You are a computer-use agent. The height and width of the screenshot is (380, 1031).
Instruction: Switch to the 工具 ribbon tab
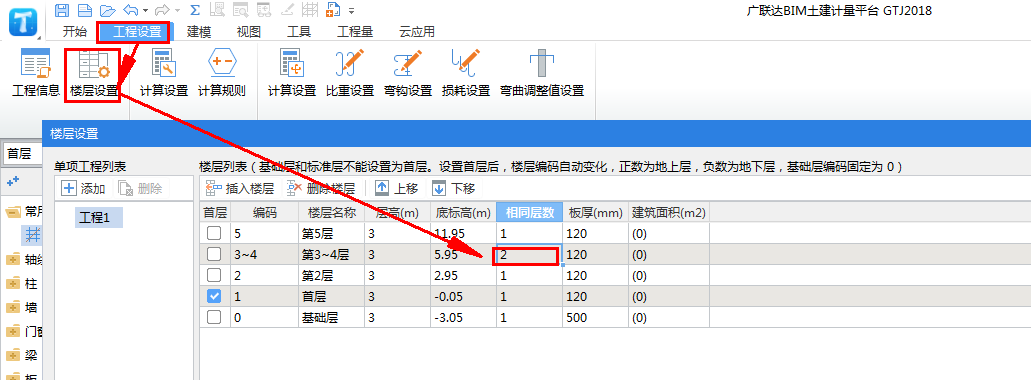(299, 32)
